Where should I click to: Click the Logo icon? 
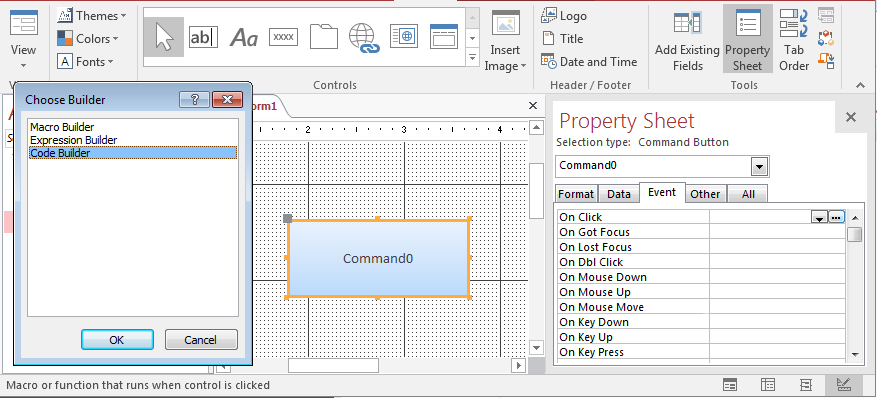[x=549, y=16]
